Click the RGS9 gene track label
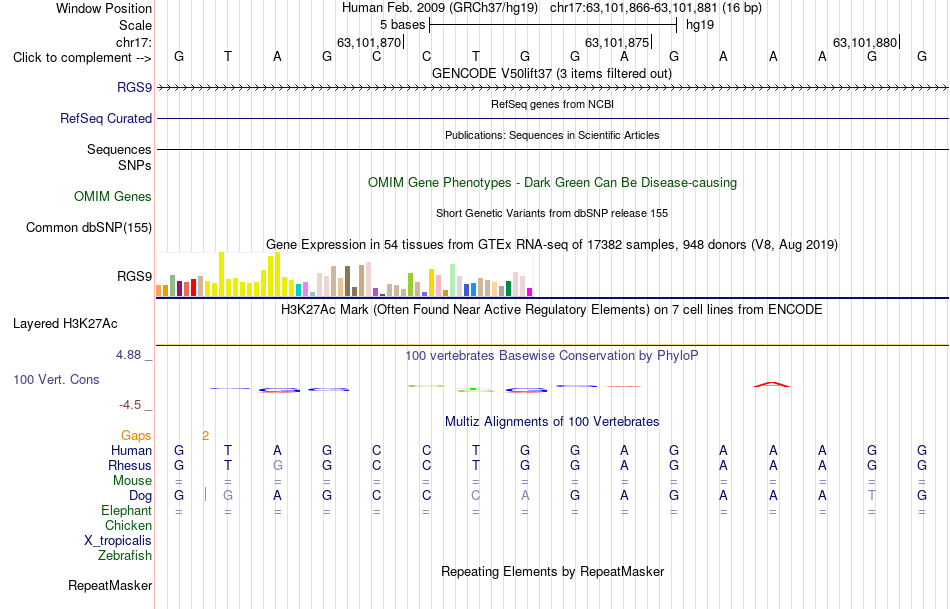 (x=135, y=87)
